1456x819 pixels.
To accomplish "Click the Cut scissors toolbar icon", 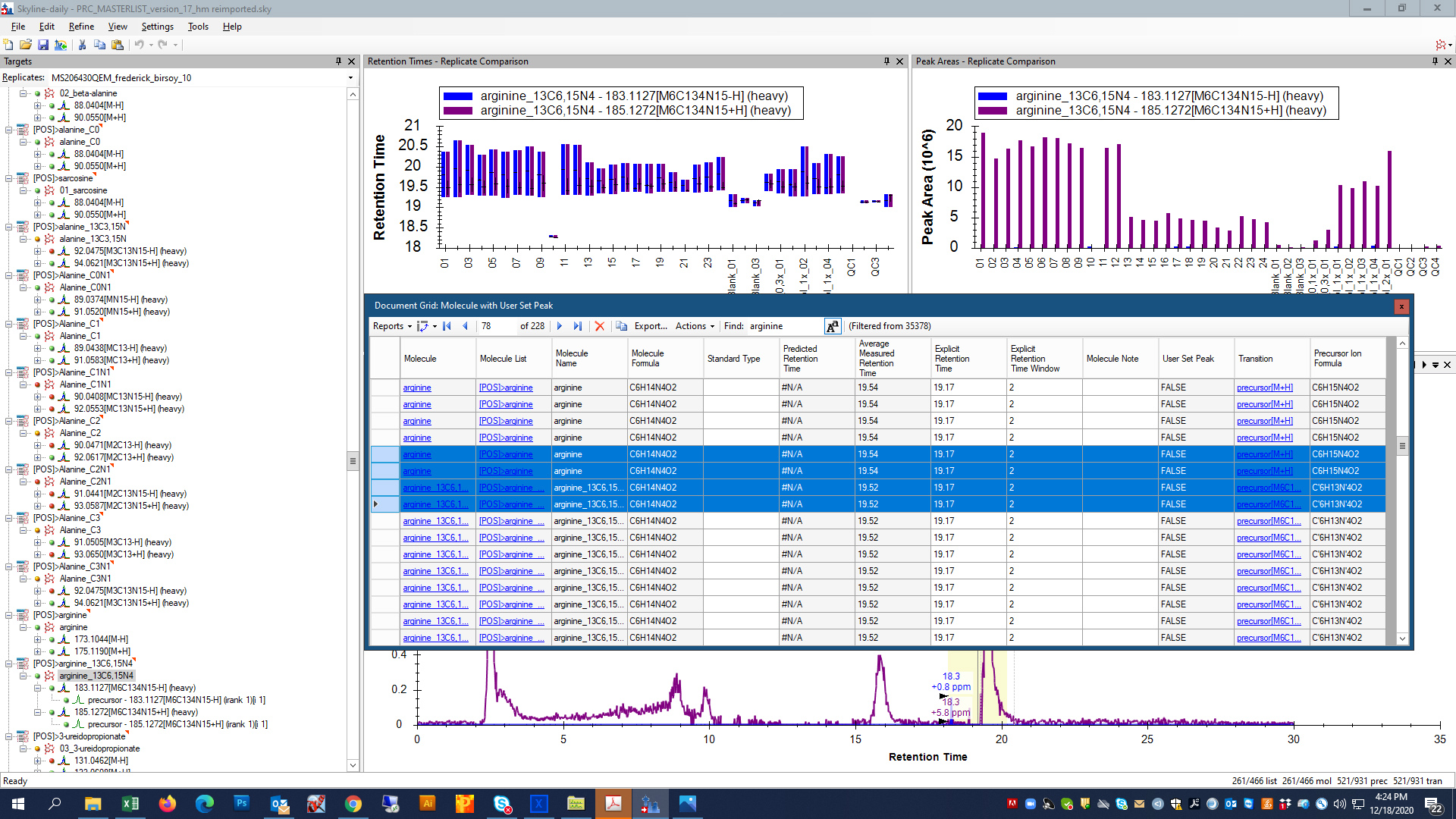I will [82, 45].
